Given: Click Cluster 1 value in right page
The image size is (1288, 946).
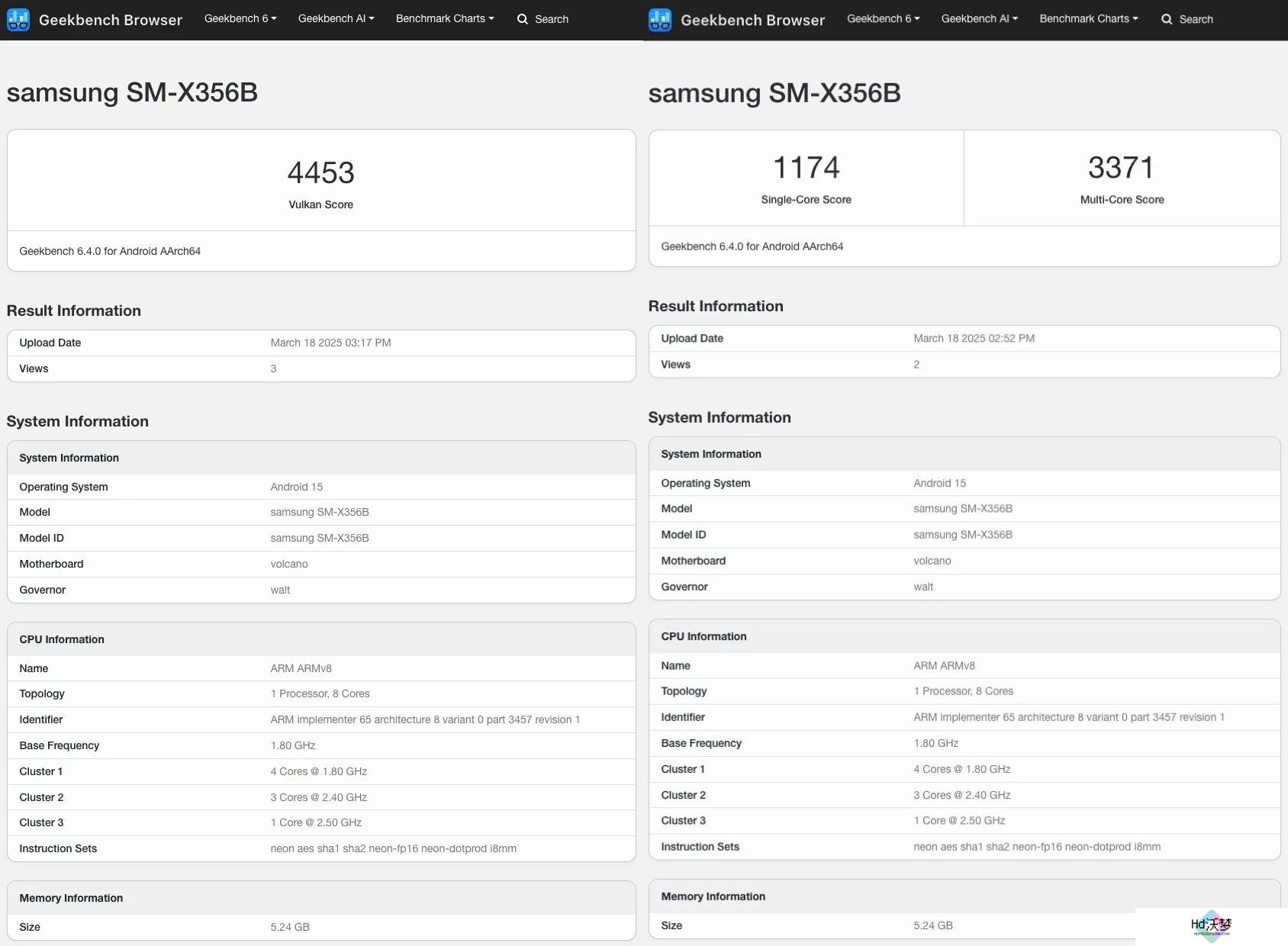Looking at the screenshot, I should 961,769.
